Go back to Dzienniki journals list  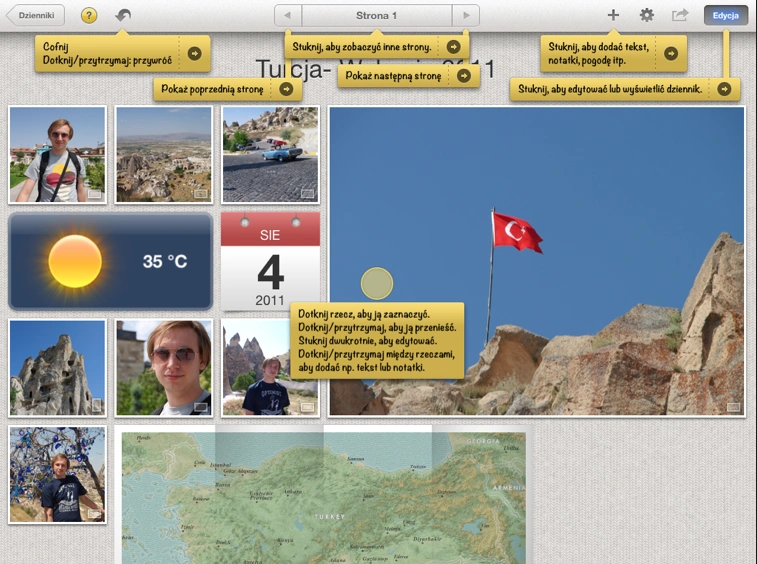point(35,15)
